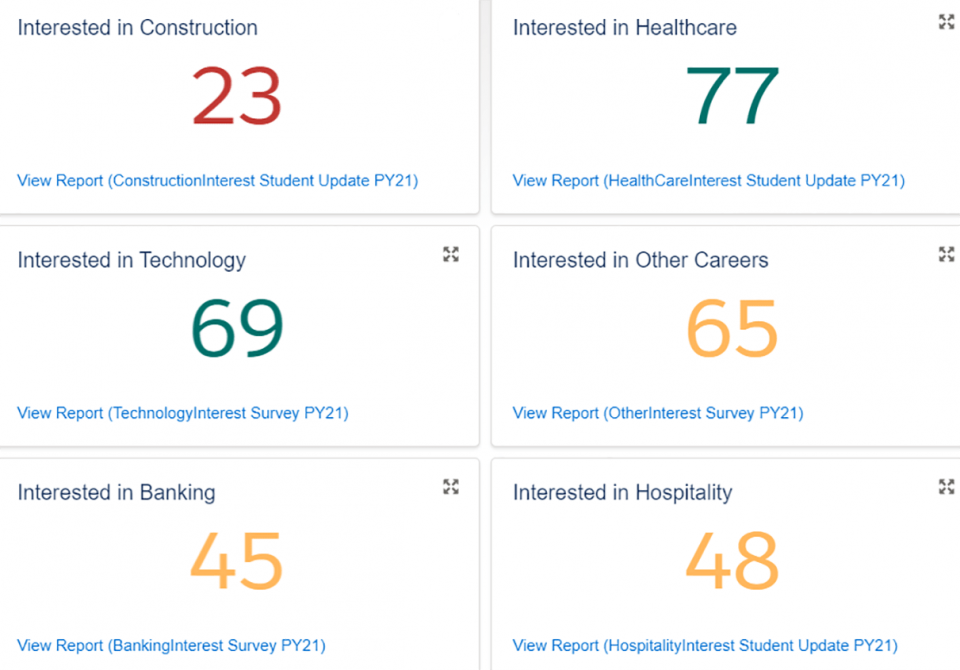Open the HealthCareInterest Student Update PY21 report

708,181
